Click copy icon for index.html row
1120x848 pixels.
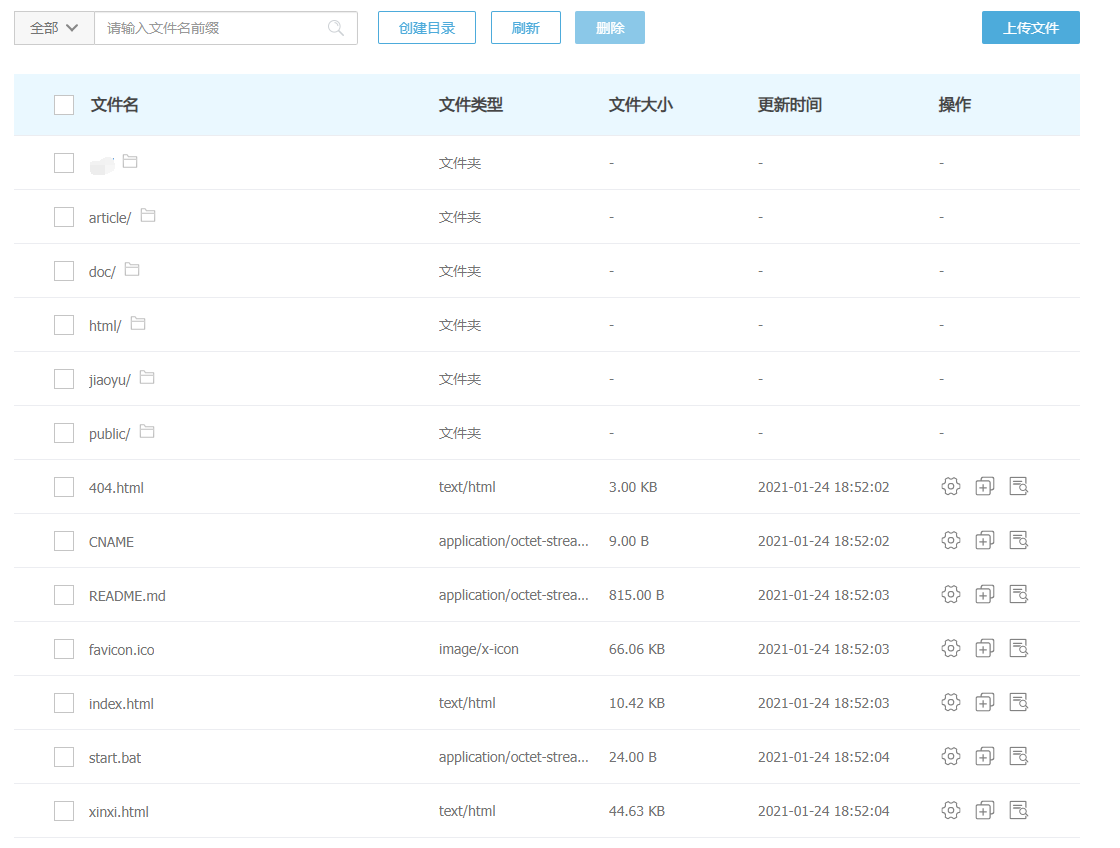(985, 703)
